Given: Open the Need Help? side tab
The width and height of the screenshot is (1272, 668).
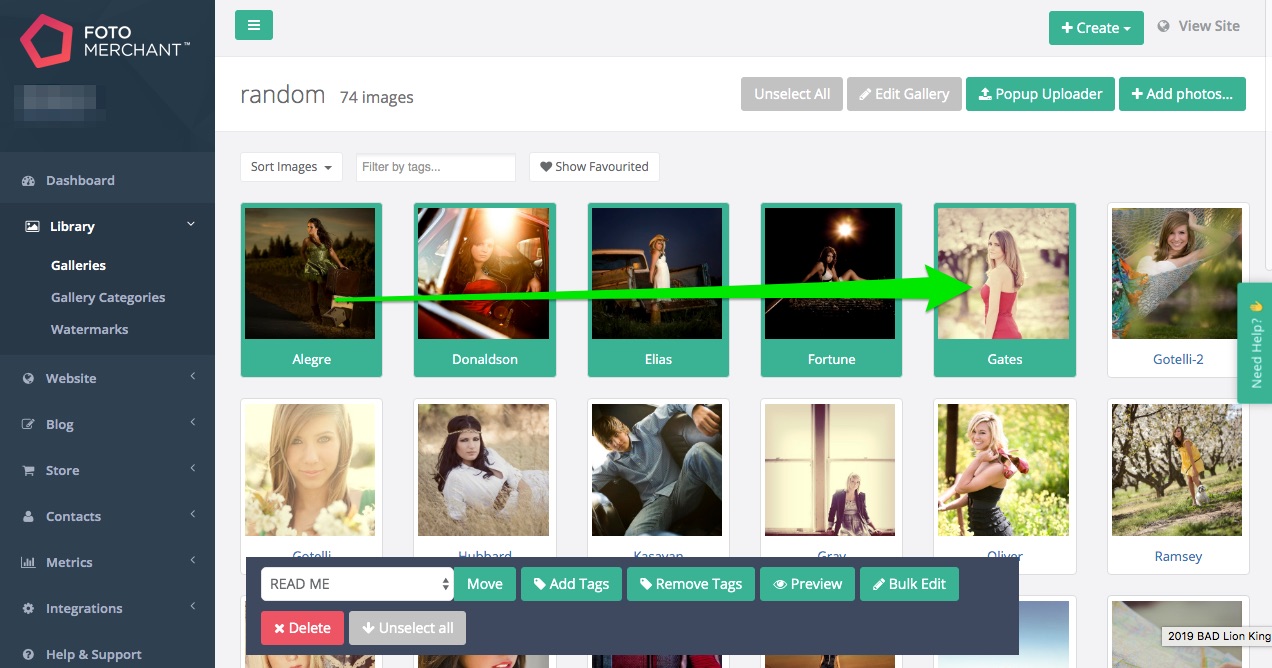Looking at the screenshot, I should 1255,343.
